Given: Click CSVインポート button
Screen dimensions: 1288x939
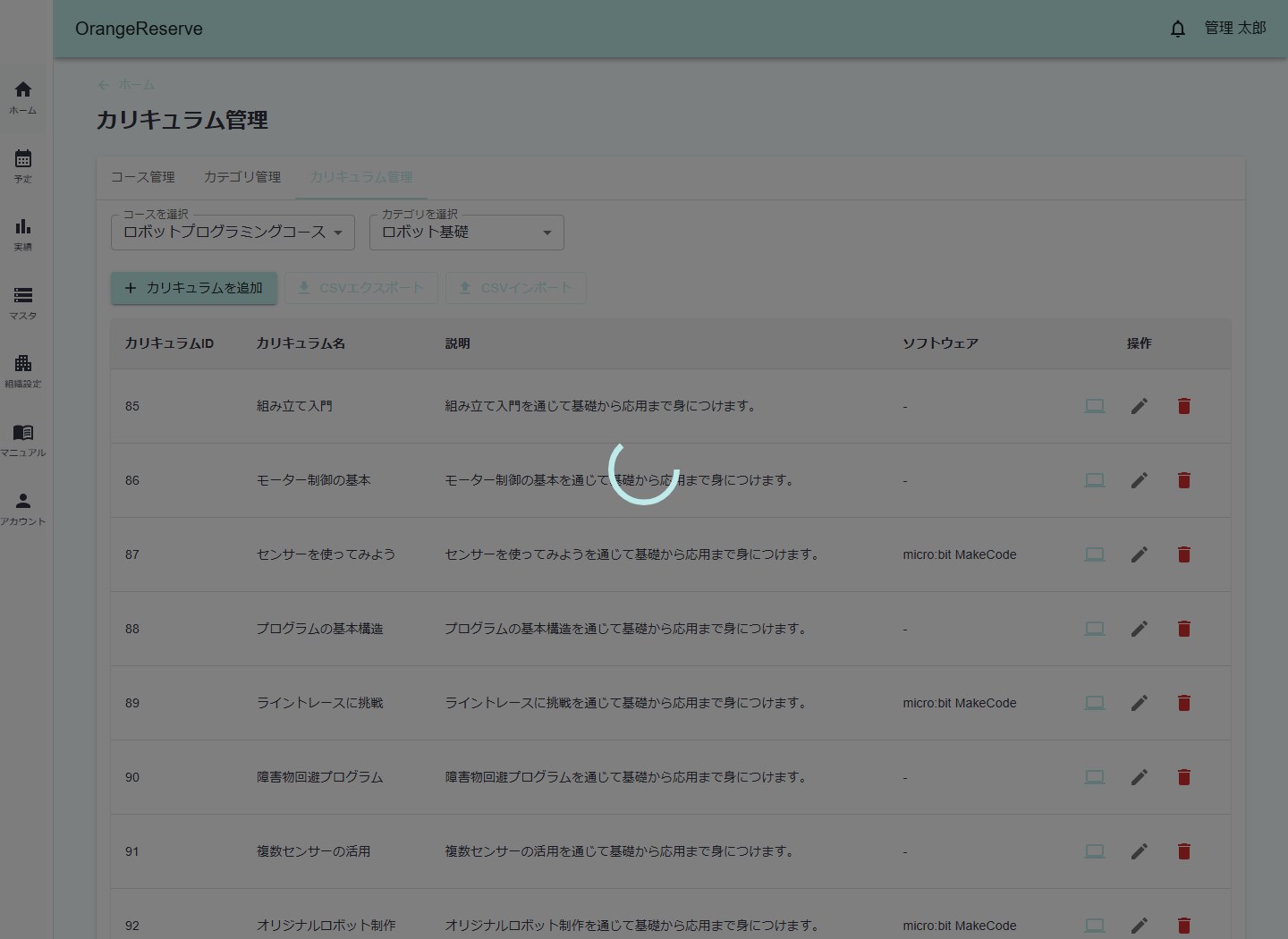Looking at the screenshot, I should pyautogui.click(x=515, y=288).
